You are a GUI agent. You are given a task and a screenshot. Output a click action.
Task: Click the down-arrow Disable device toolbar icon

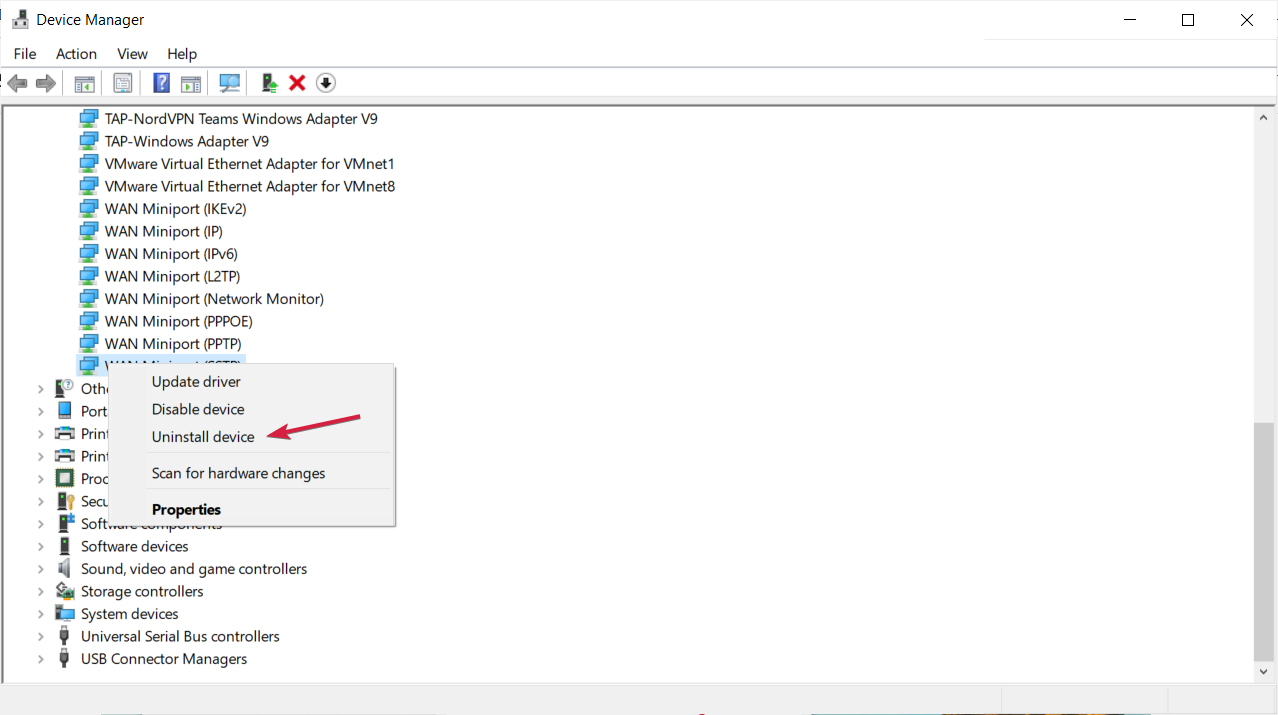pos(326,83)
